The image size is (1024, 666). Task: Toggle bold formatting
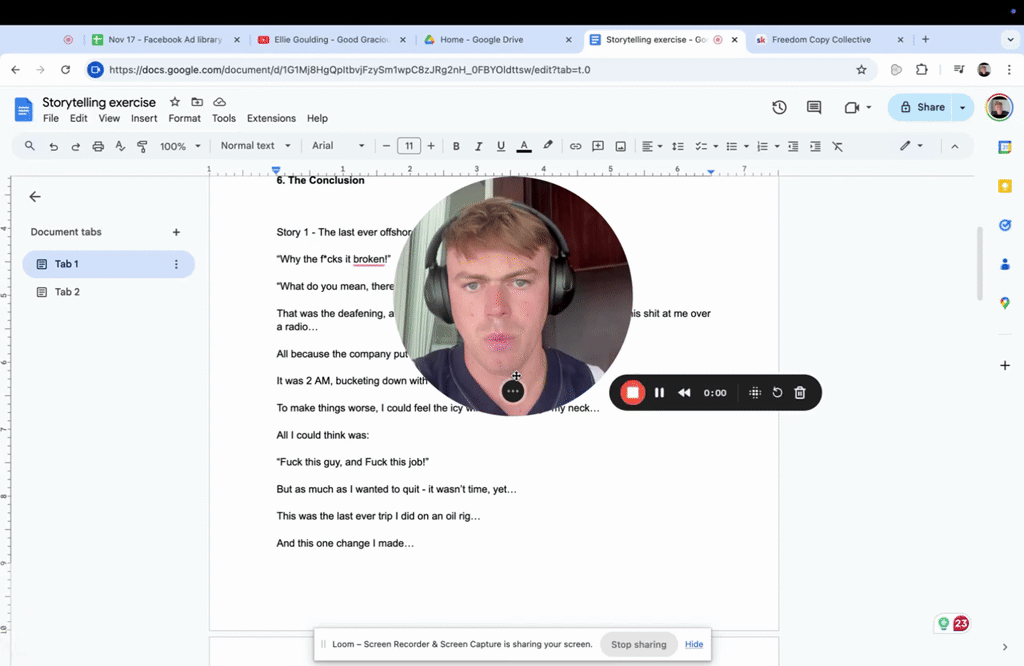pyautogui.click(x=456, y=145)
